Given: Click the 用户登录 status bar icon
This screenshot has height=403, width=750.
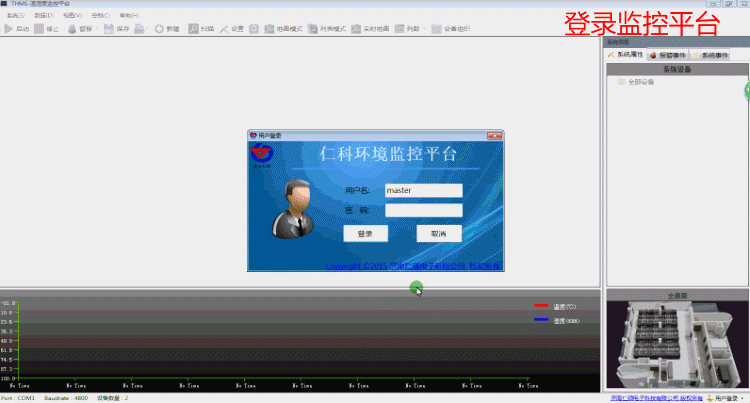Looking at the screenshot, I should coord(710,398).
